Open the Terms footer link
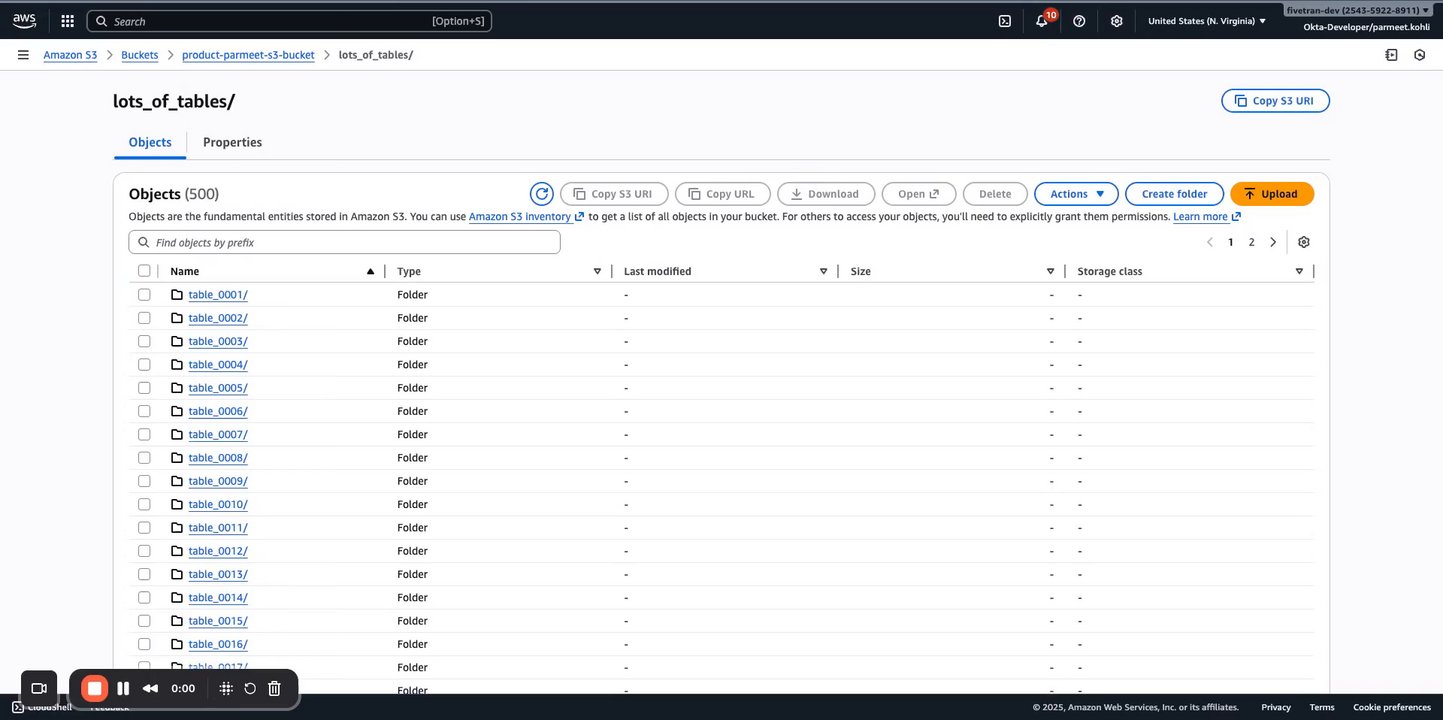Screen dimensions: 1443x720 [x=1322, y=707]
